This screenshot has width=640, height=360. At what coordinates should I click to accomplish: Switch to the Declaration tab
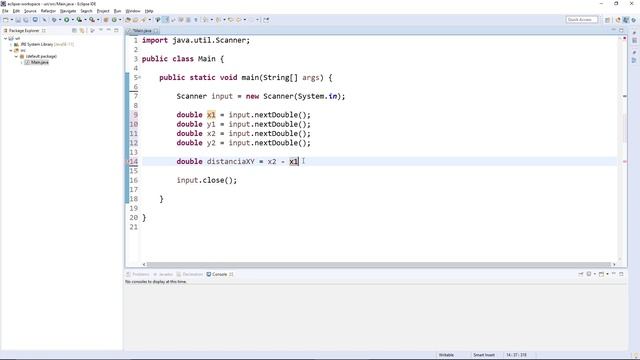[189, 274]
